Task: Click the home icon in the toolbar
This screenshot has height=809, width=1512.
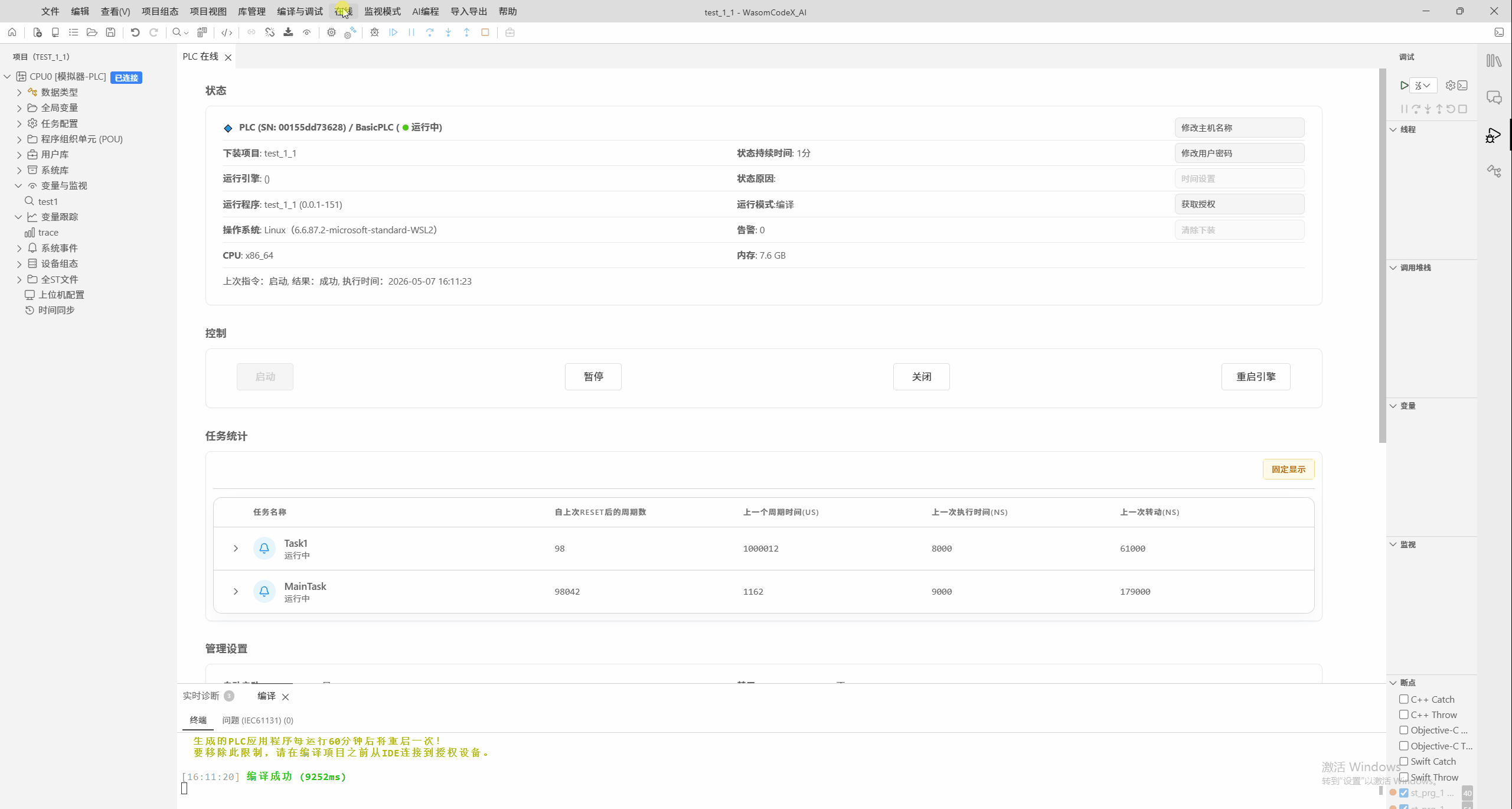Action: pos(12,32)
